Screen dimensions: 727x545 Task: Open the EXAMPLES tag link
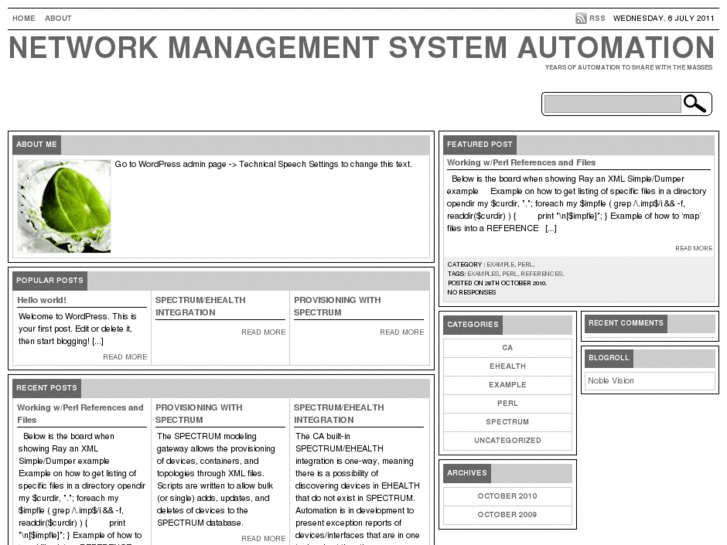[x=483, y=274]
